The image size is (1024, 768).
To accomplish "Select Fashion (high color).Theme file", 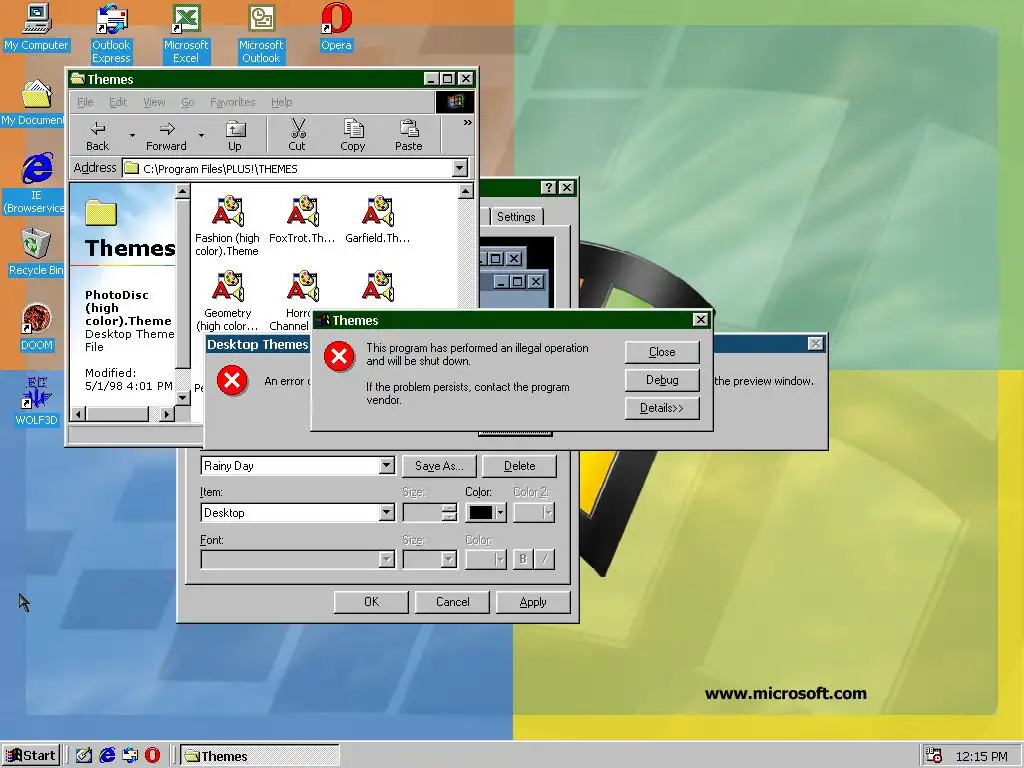I will pyautogui.click(x=227, y=225).
